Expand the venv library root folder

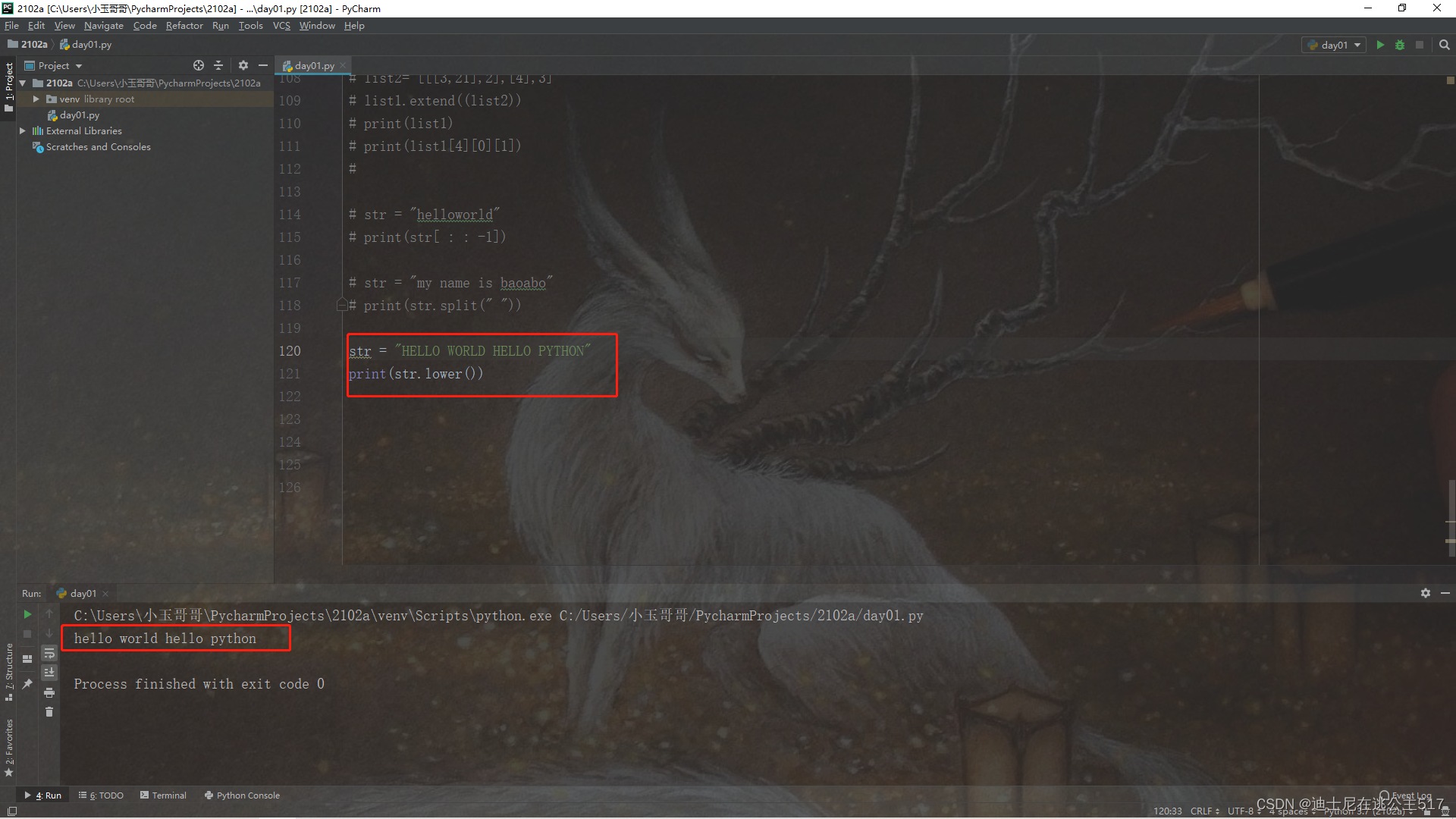pos(36,99)
